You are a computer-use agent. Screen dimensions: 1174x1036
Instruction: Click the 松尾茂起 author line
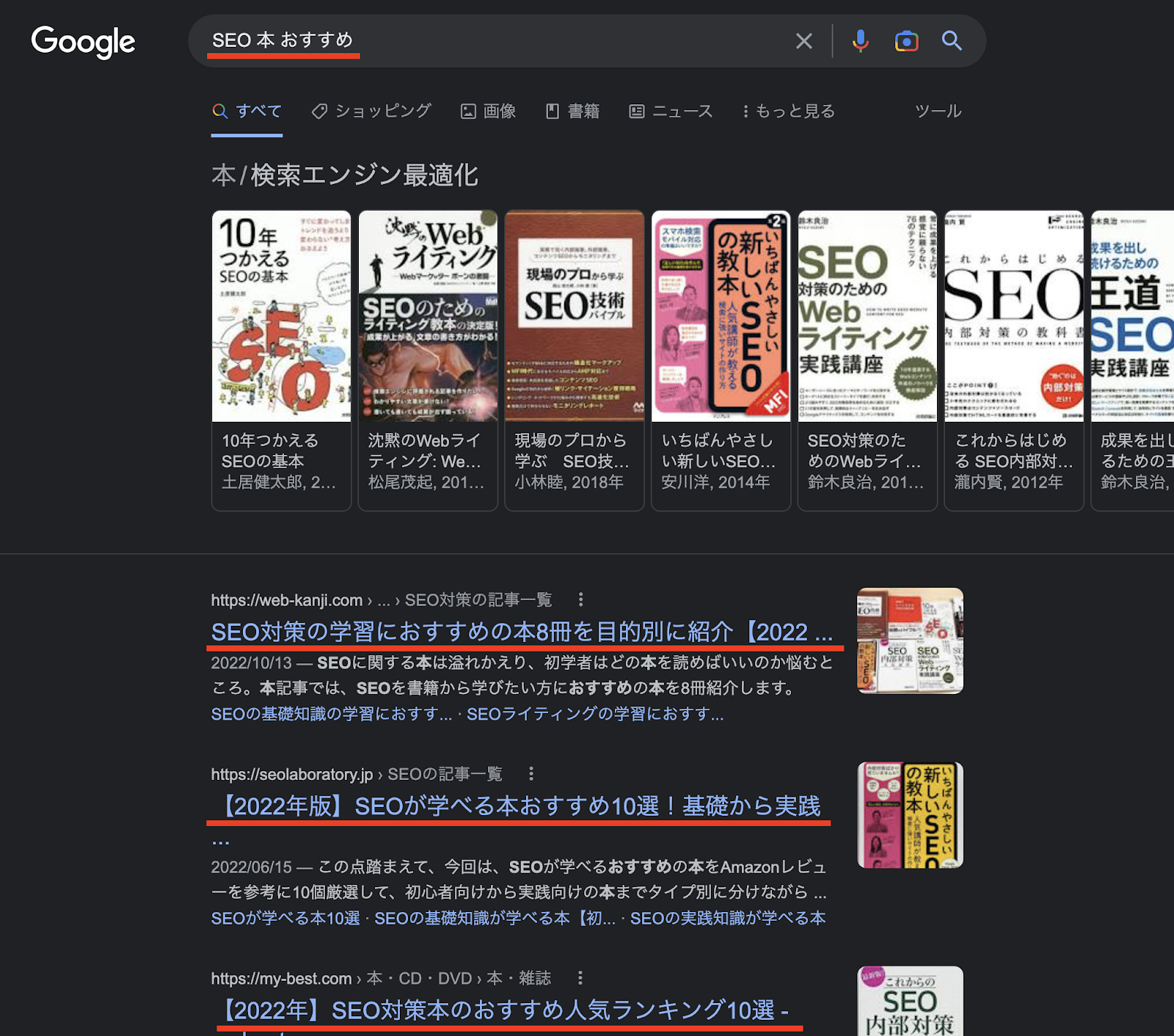coord(426,482)
